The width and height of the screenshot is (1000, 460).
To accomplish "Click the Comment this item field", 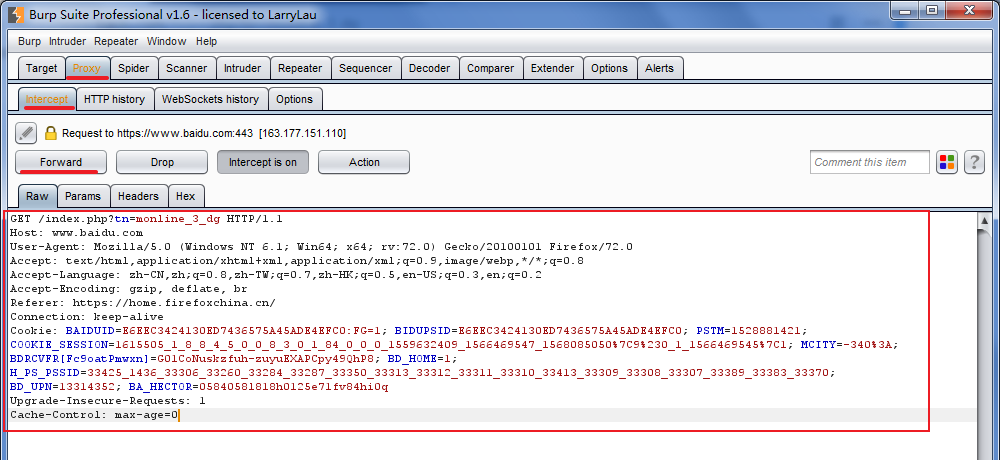I will click(869, 162).
